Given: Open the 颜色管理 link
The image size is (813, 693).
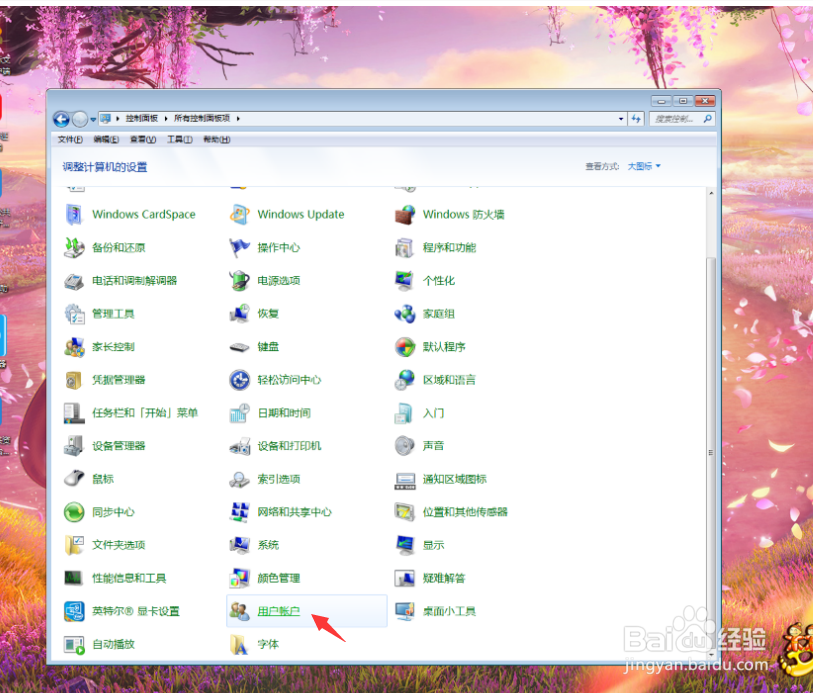Looking at the screenshot, I should click(x=278, y=578).
